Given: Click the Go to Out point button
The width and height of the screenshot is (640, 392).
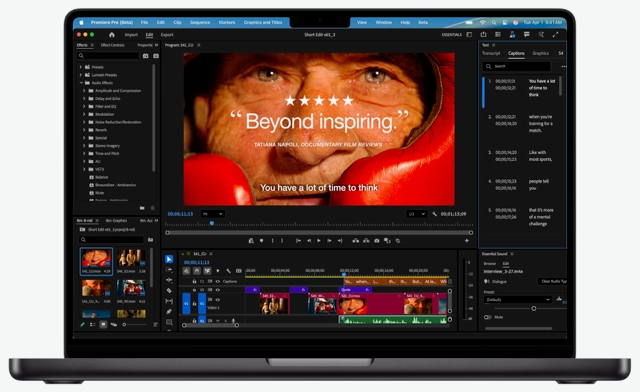Looking at the screenshot, I should (x=340, y=241).
